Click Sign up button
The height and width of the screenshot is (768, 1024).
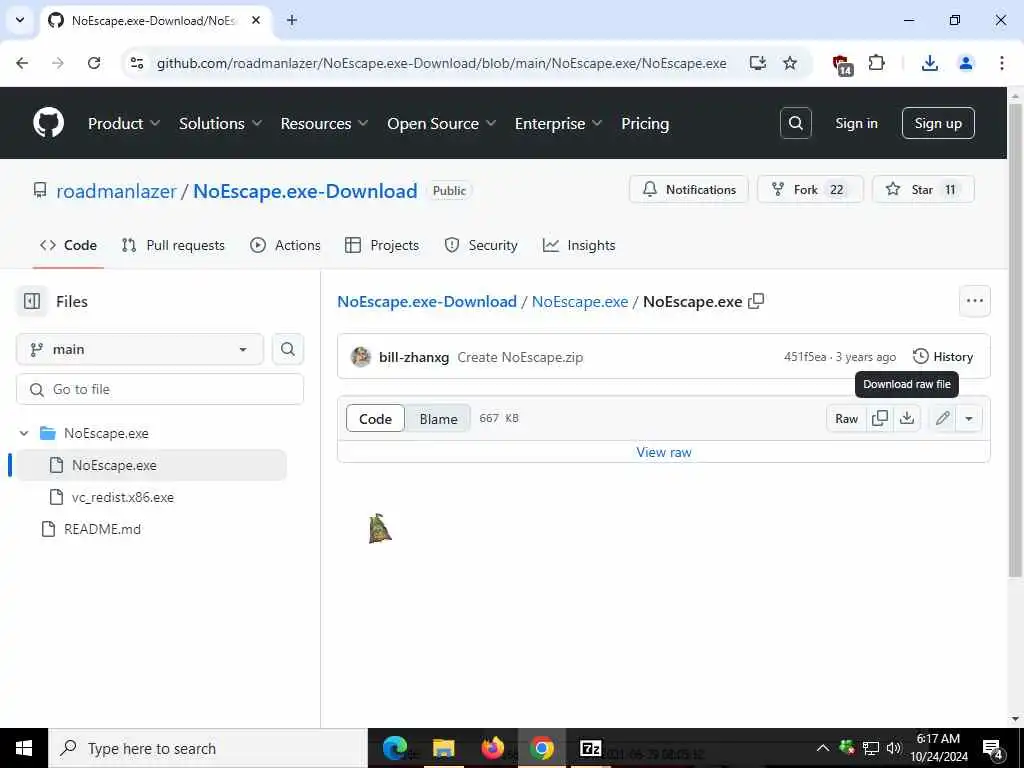click(938, 123)
